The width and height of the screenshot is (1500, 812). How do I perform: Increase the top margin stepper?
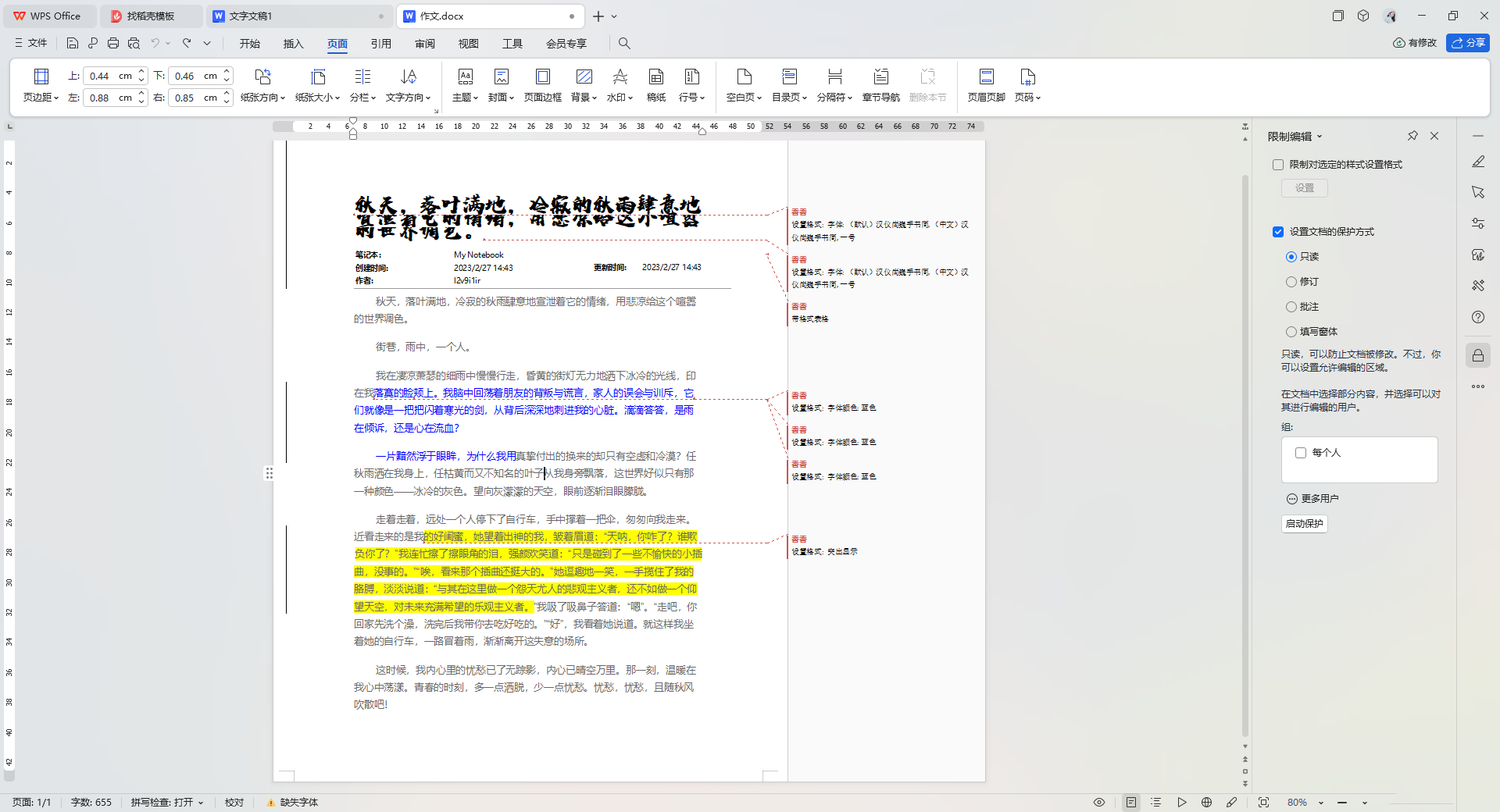(x=141, y=72)
